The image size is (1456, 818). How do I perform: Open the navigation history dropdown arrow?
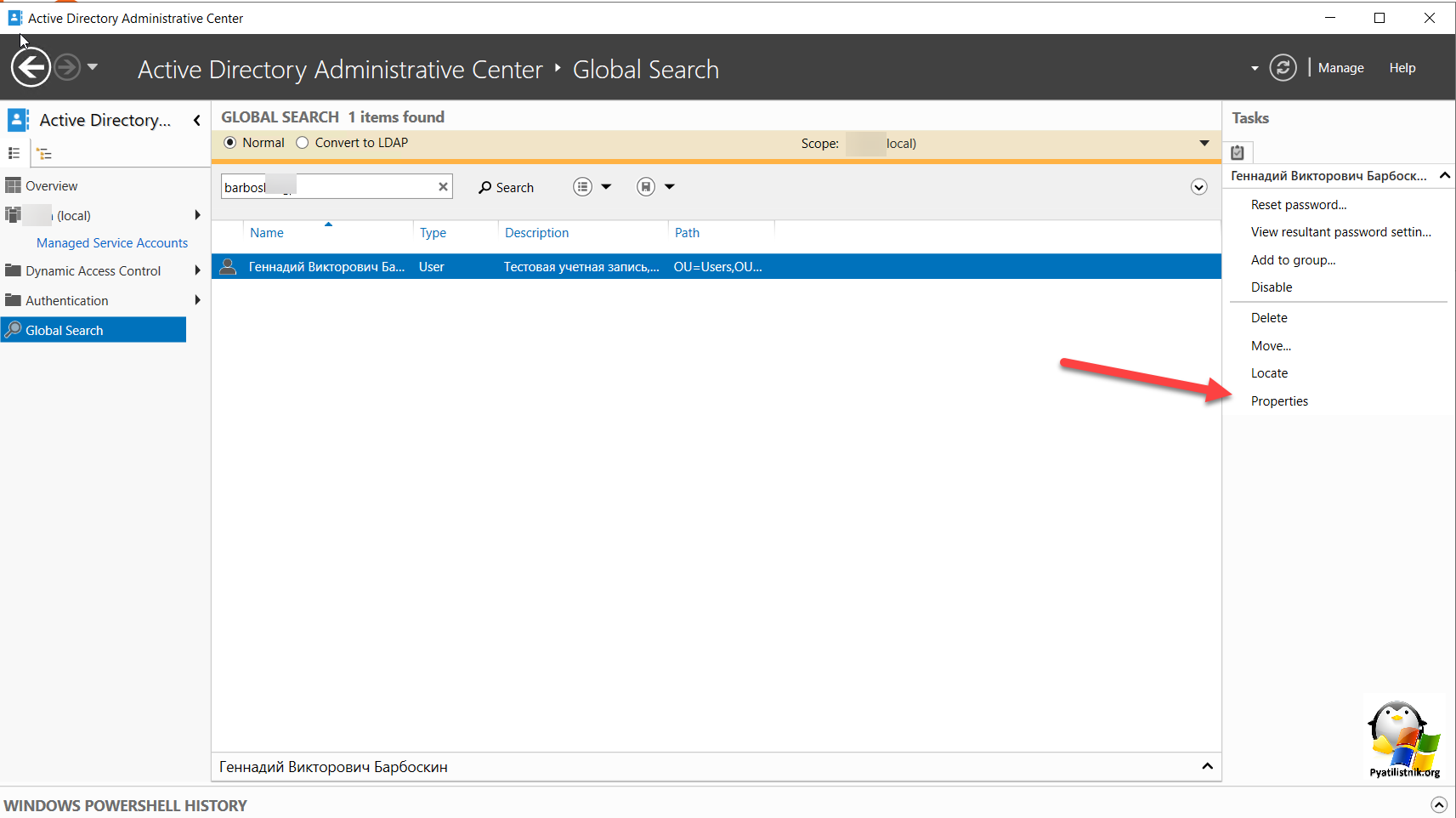coord(93,66)
